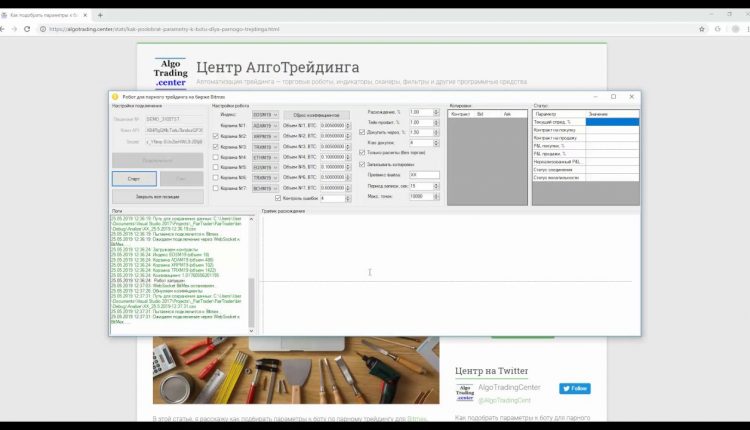This screenshot has height=430, width=750.
Task: Toggle the Контроль ошибок checkbox
Action: (278, 198)
